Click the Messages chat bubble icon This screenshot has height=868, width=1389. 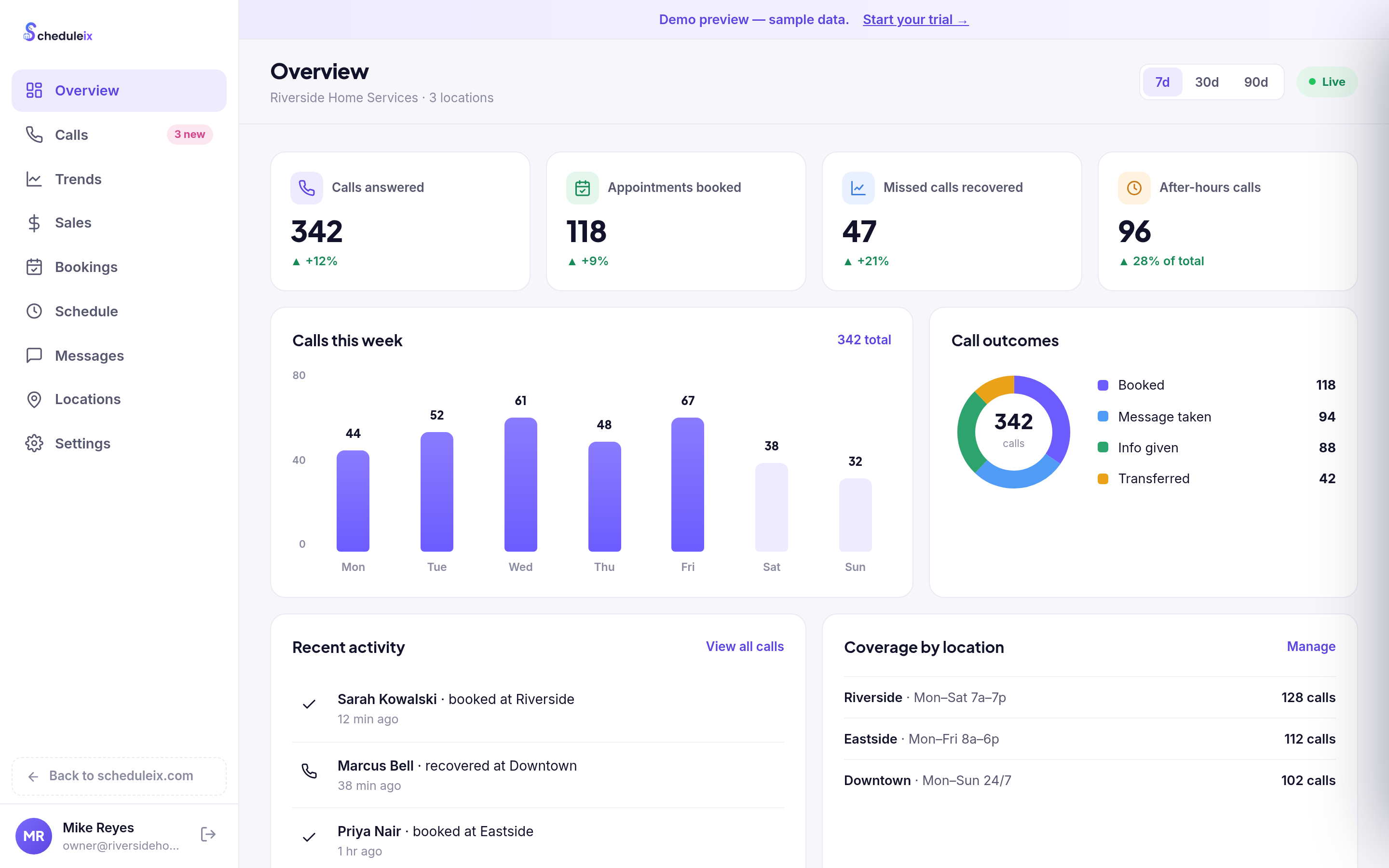point(34,355)
